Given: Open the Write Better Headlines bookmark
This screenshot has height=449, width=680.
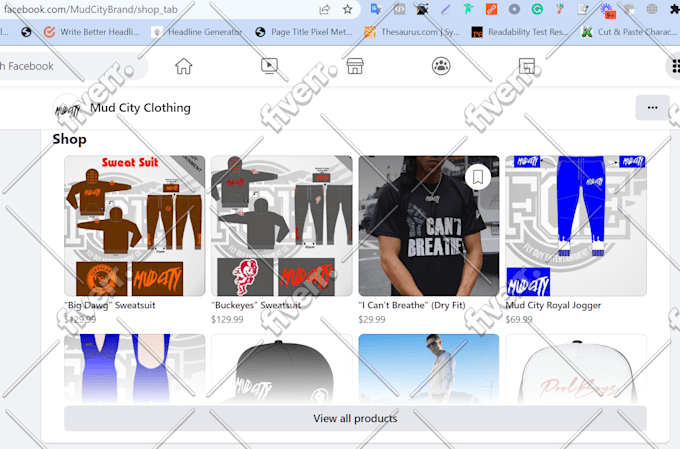Looking at the screenshot, I should [92, 32].
